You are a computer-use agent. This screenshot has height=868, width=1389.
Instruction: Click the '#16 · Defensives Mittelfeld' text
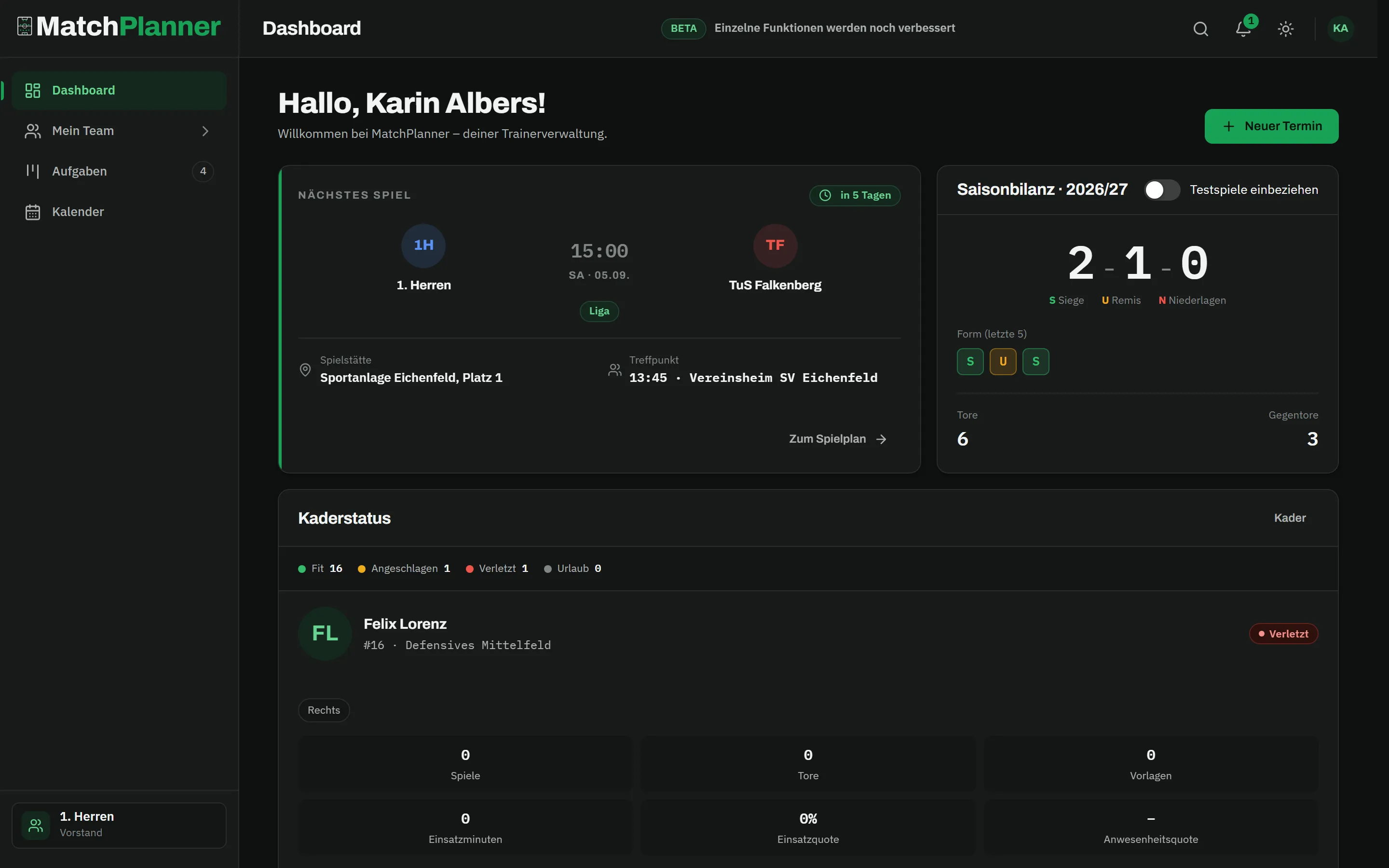click(x=457, y=645)
